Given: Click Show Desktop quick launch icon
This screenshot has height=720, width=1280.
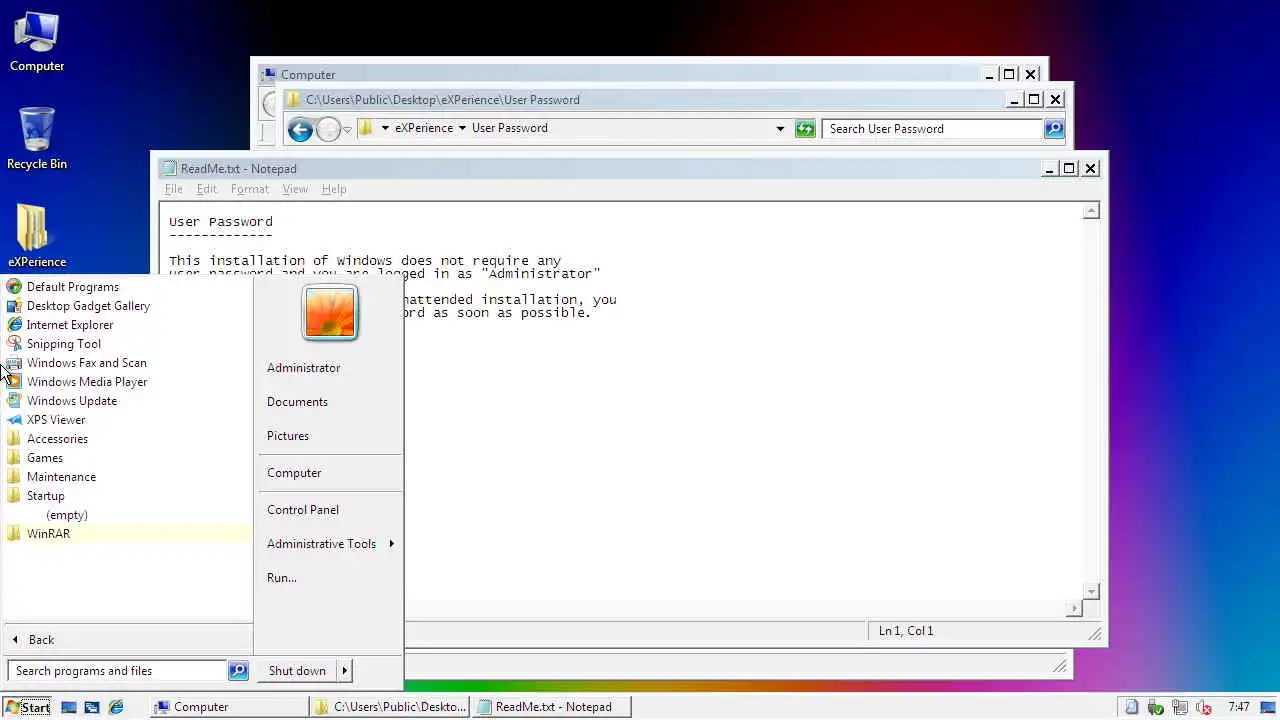Looking at the screenshot, I should click(x=69, y=707).
